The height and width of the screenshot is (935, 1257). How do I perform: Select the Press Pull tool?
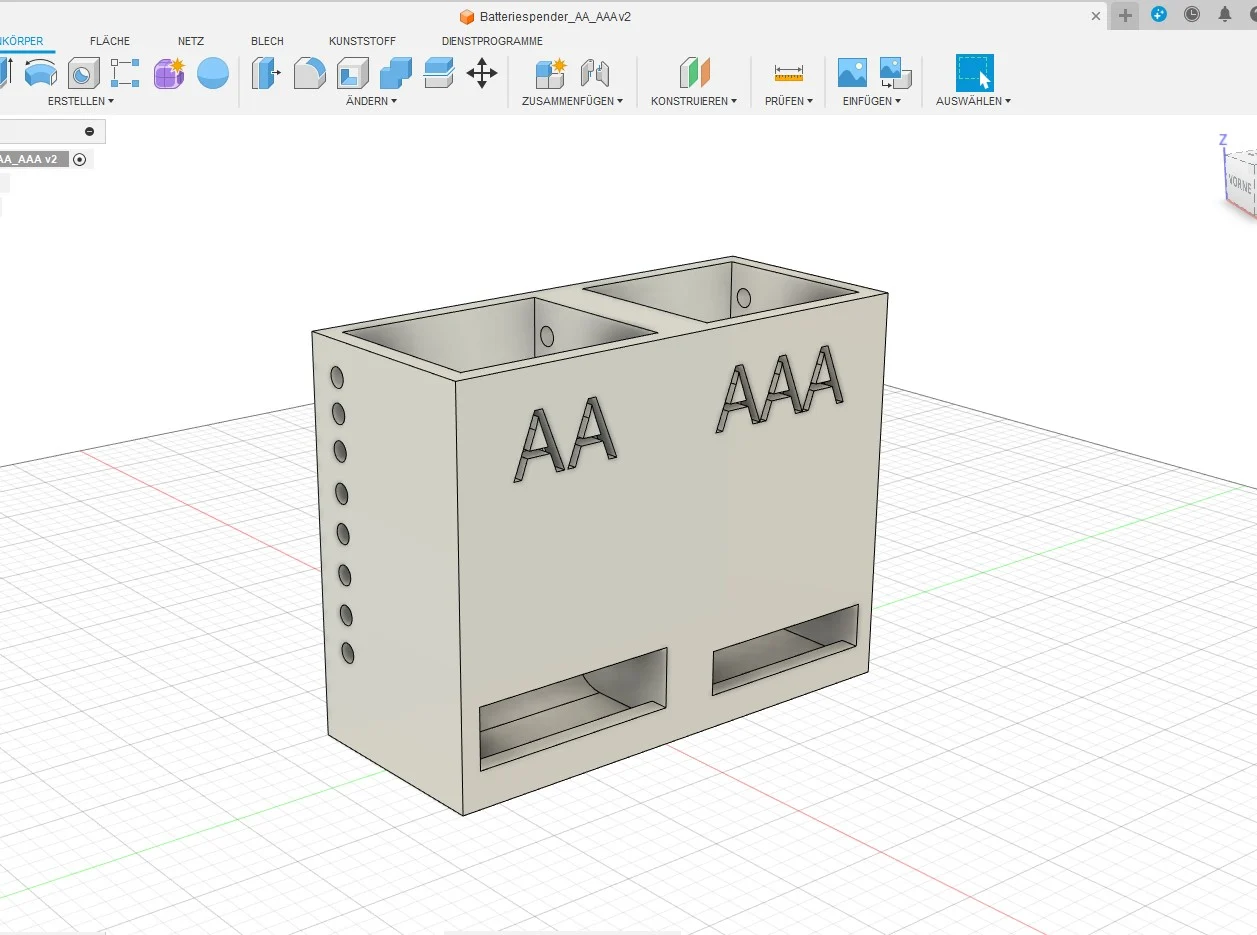[x=265, y=73]
